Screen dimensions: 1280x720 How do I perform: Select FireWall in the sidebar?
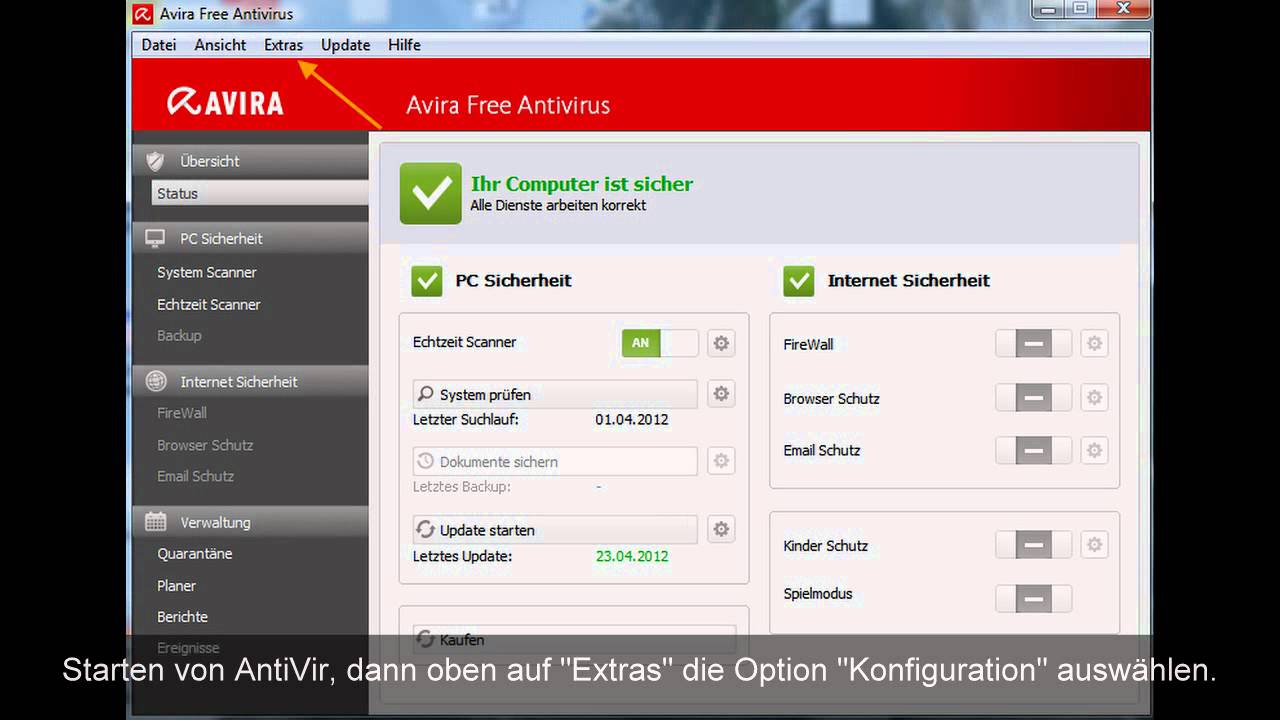coord(182,412)
